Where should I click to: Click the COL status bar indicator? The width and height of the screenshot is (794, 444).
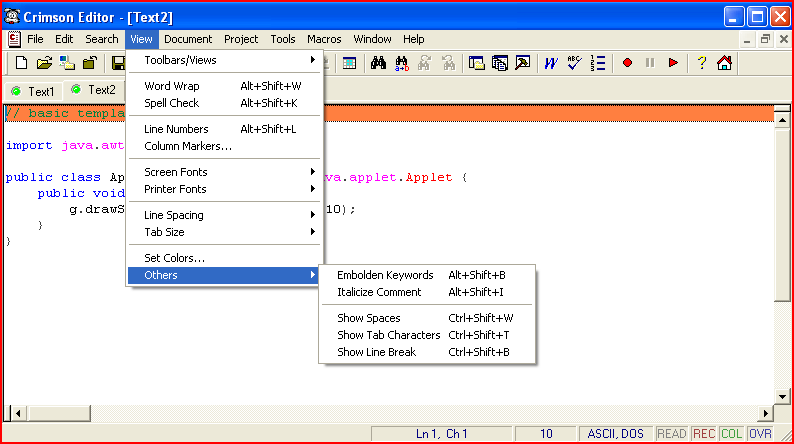click(731, 434)
